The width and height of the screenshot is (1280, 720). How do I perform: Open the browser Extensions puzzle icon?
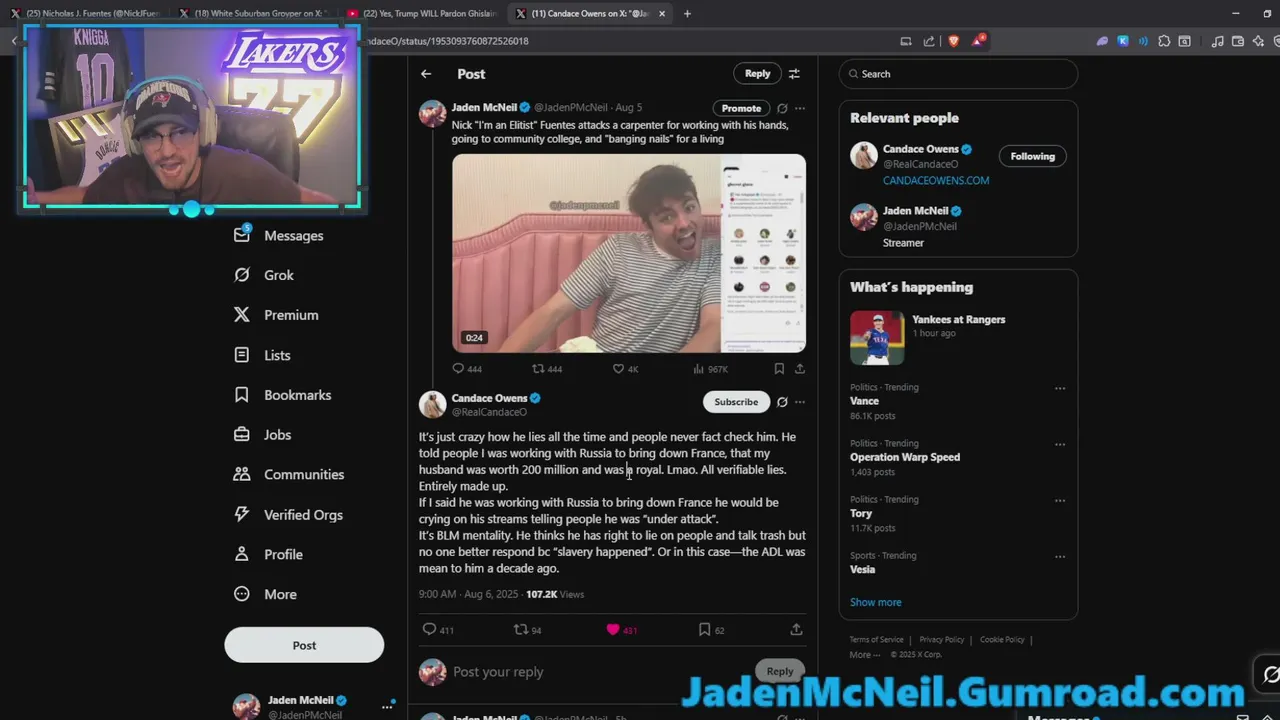pyautogui.click(x=1164, y=41)
